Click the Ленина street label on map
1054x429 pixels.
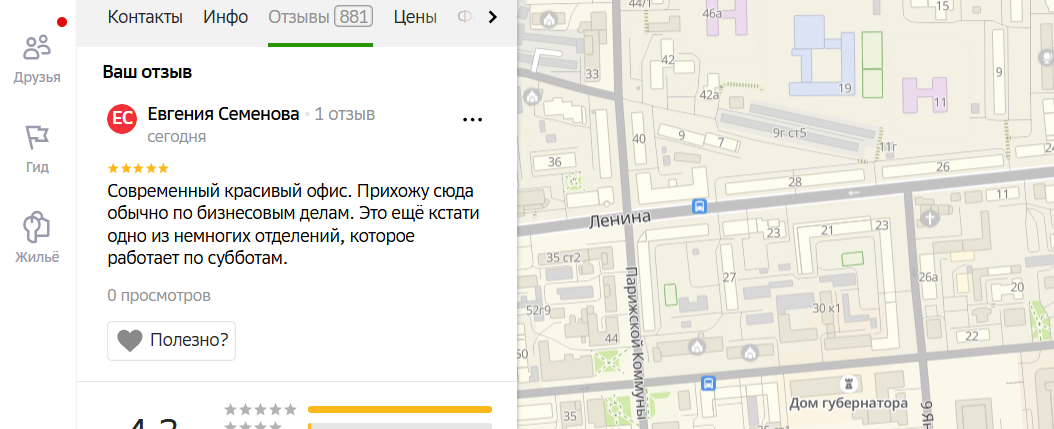pyautogui.click(x=620, y=219)
